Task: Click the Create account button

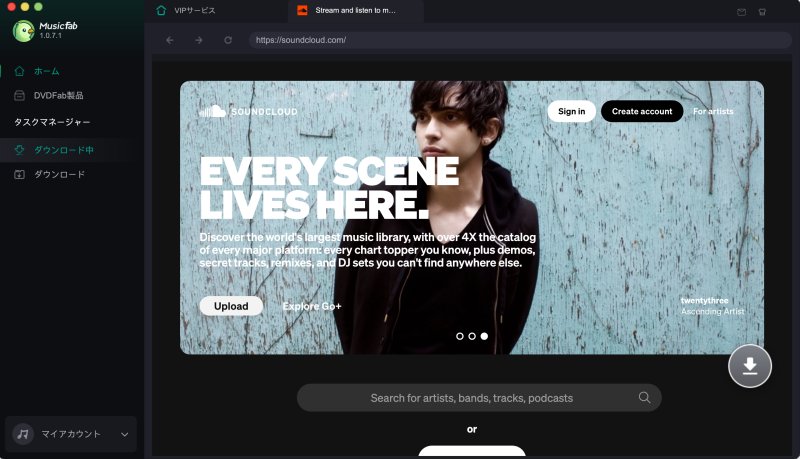Action: click(x=642, y=111)
